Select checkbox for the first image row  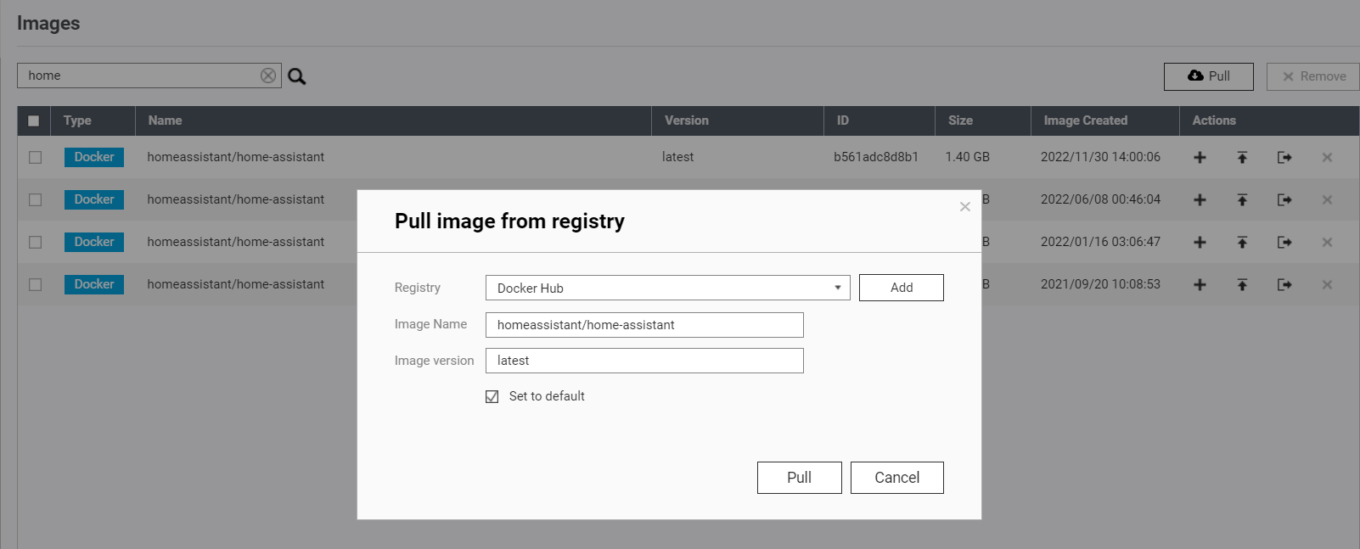point(35,157)
